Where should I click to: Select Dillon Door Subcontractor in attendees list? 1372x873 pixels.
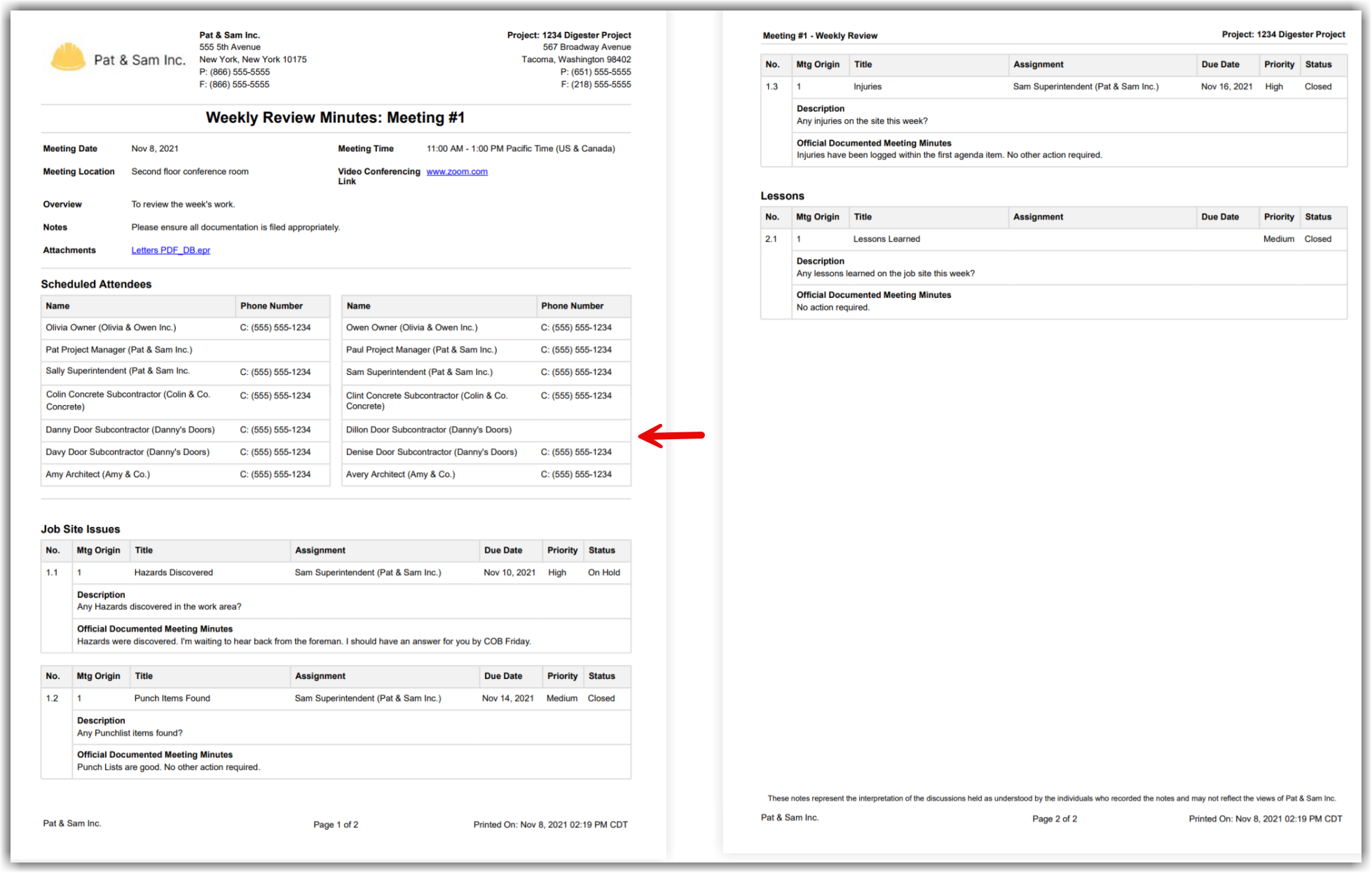pyautogui.click(x=428, y=429)
